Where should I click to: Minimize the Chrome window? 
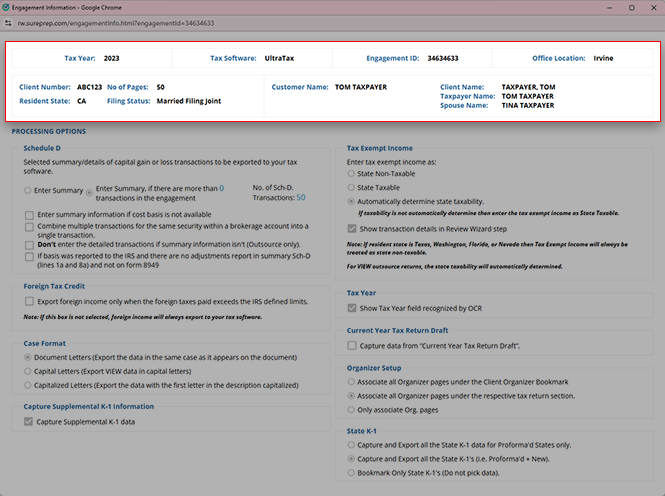point(609,8)
